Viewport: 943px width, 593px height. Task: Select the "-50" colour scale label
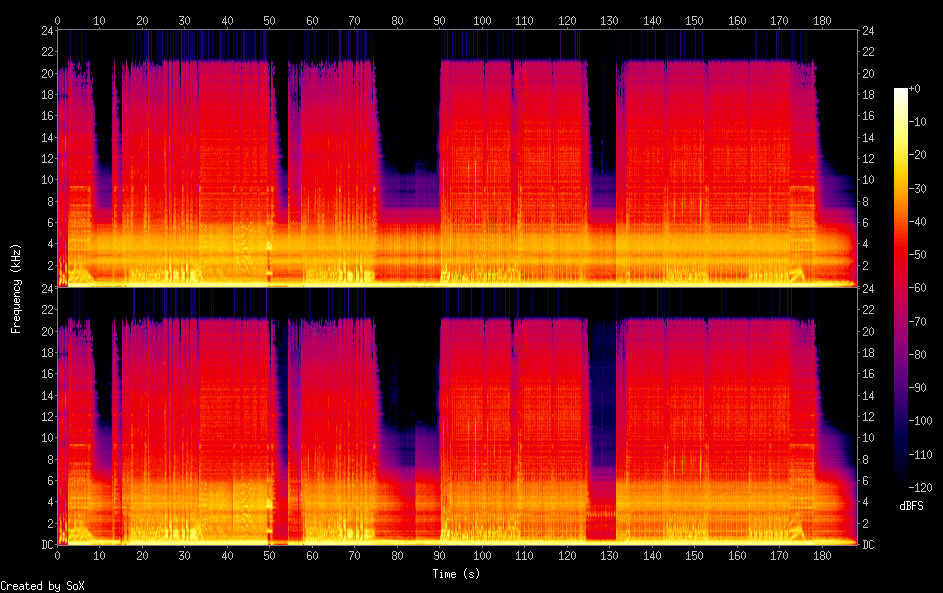[918, 254]
